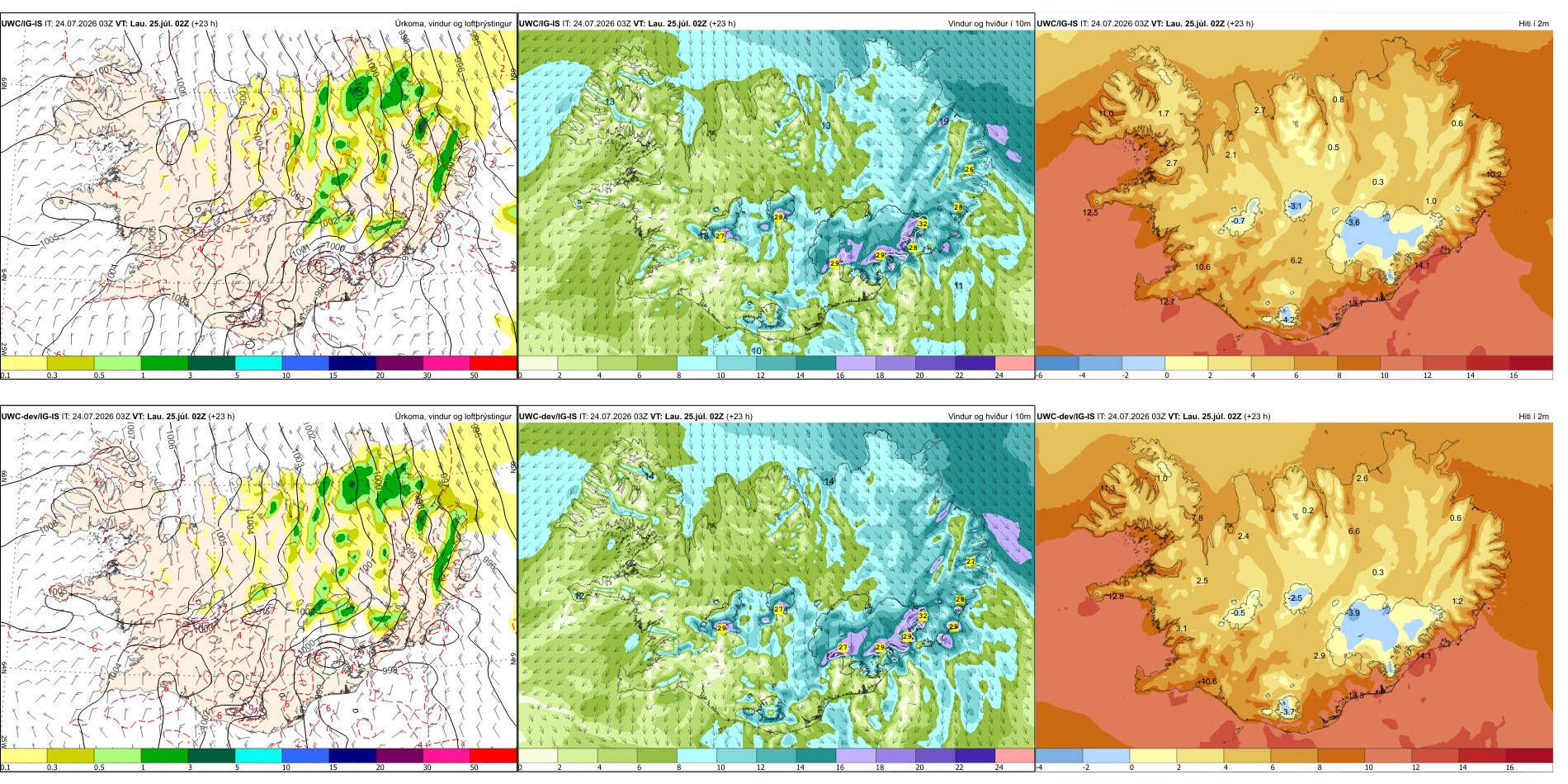Click the -3.1 value on top temperature map
1568x784 pixels.
(x=1294, y=206)
